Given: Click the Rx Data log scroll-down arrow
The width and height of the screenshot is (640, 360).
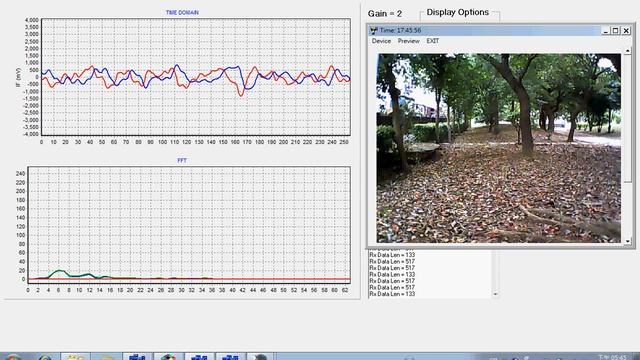Looking at the screenshot, I should pyautogui.click(x=496, y=294).
